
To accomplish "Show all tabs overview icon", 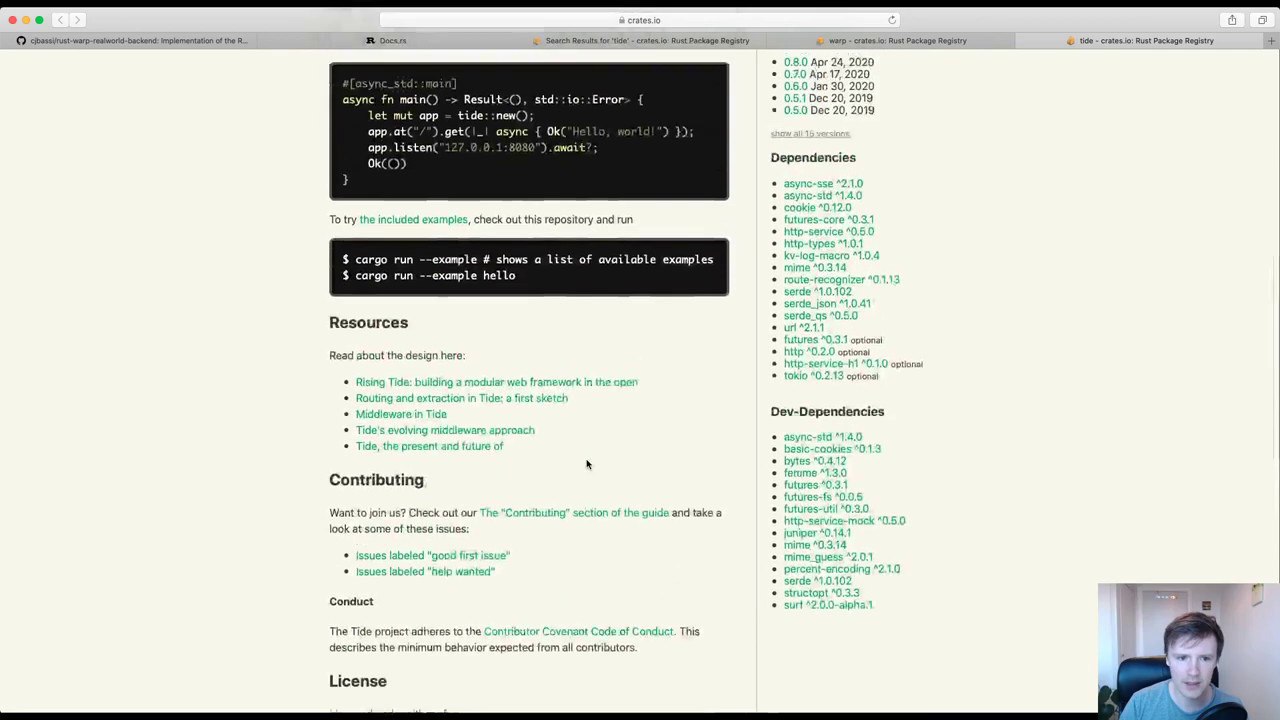I will [x=1262, y=20].
